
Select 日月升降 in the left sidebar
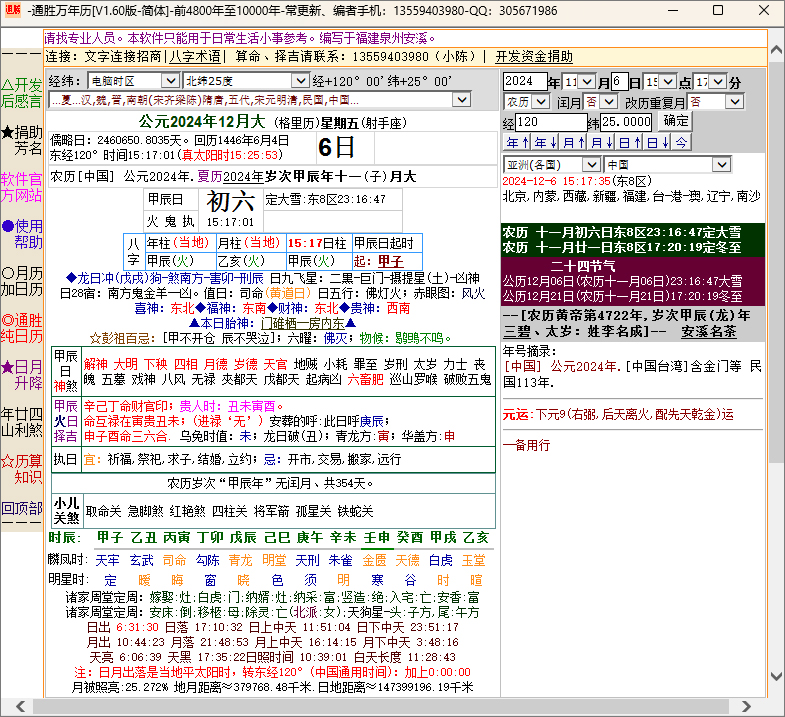(21, 374)
